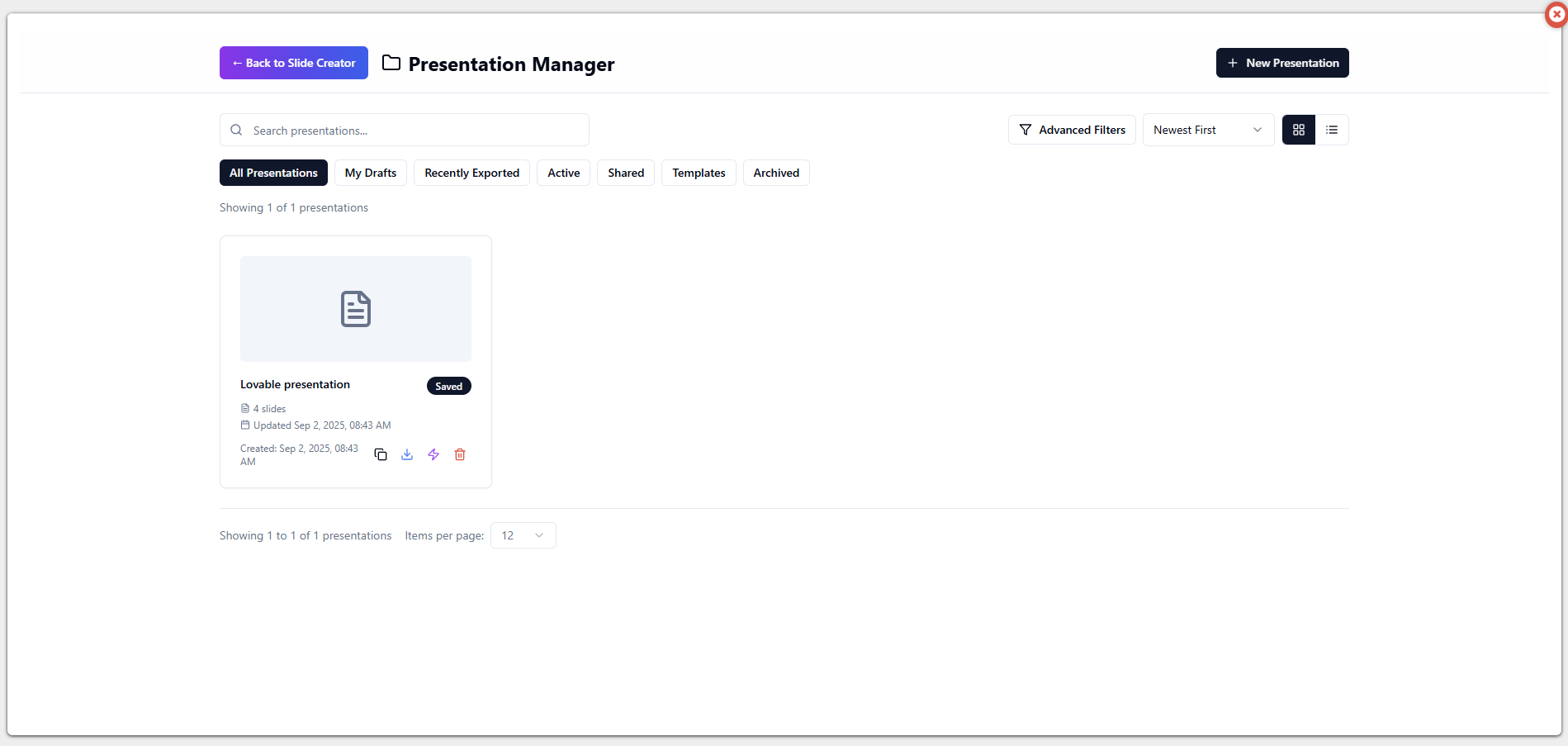Create a New Presentation
Image resolution: width=1568 pixels, height=746 pixels.
click(1281, 63)
